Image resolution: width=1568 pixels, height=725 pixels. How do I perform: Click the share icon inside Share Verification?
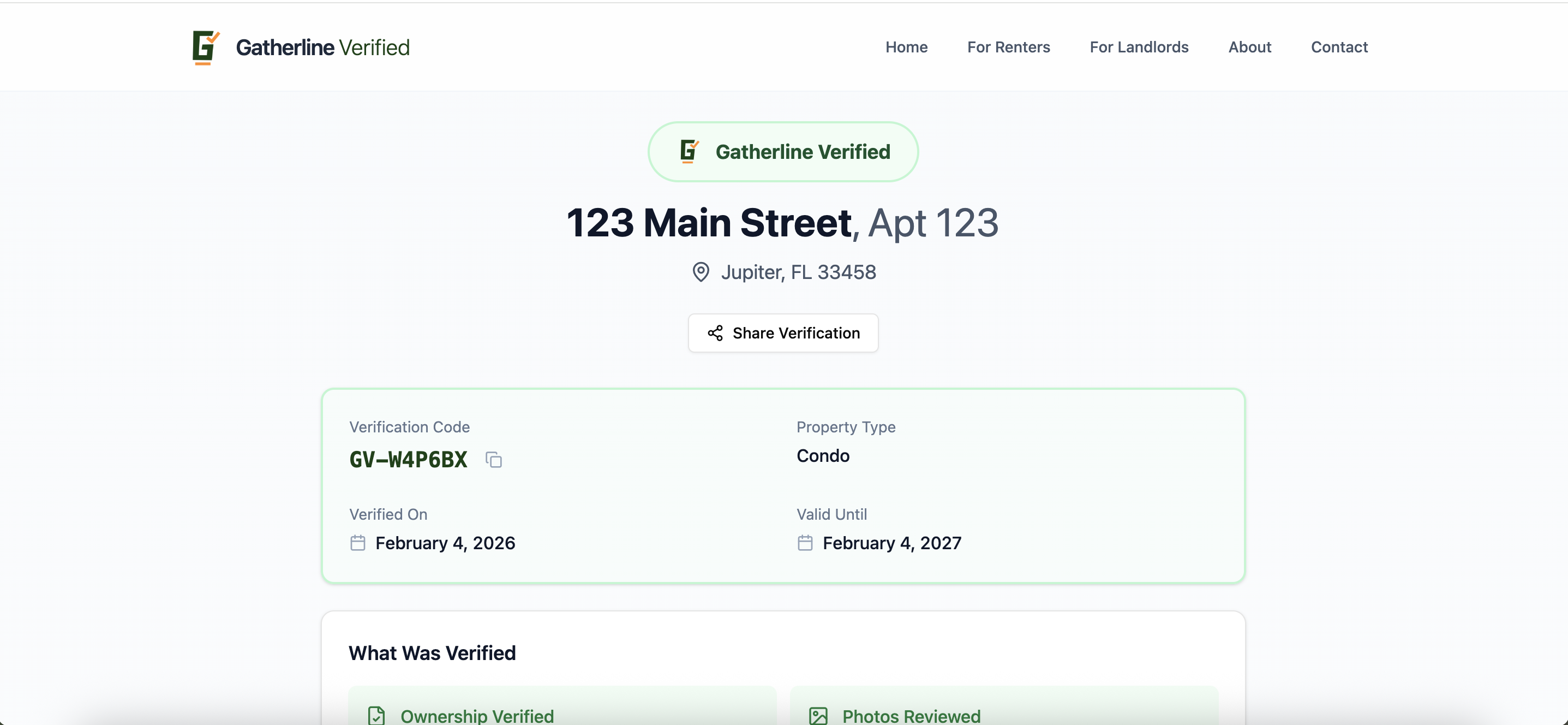(x=715, y=333)
